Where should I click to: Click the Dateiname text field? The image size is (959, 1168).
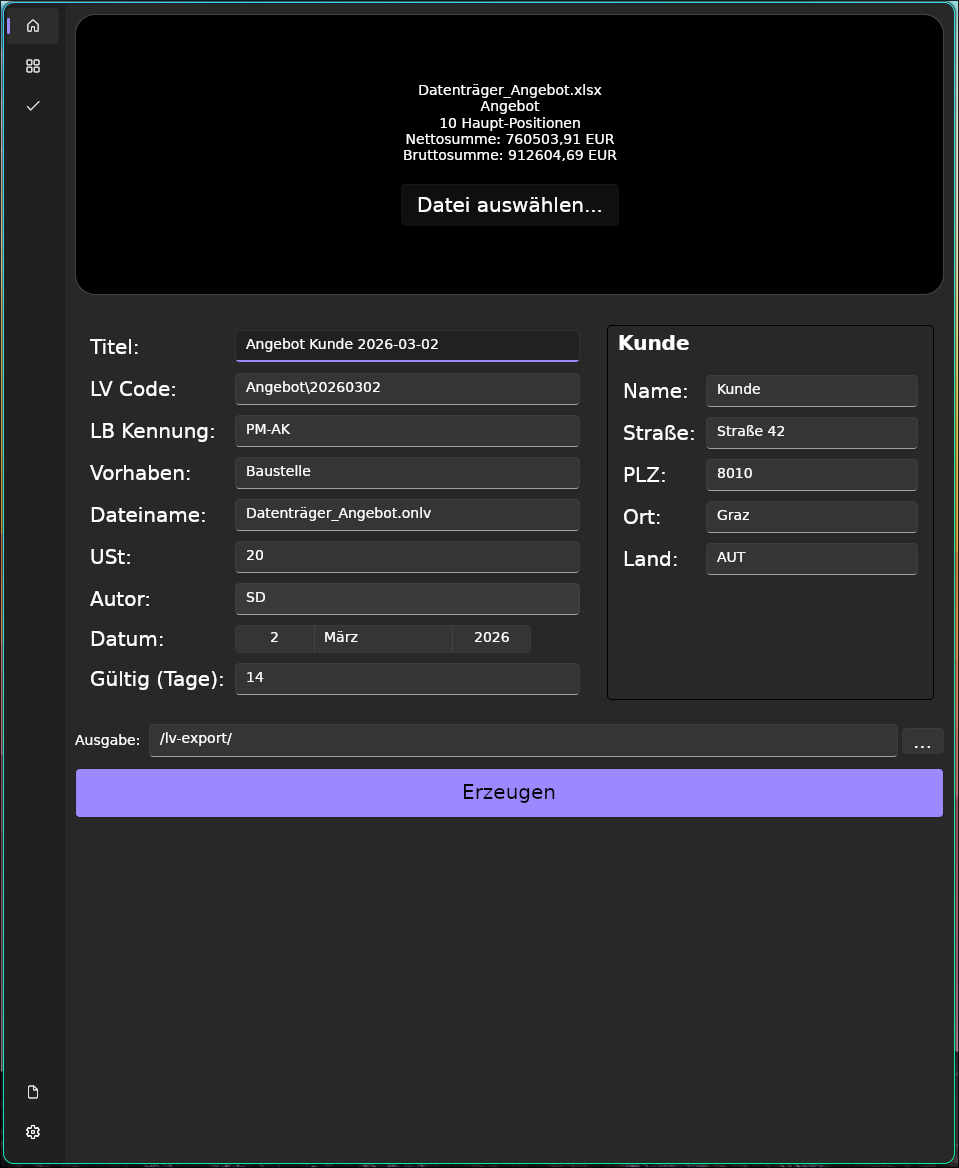(x=407, y=514)
